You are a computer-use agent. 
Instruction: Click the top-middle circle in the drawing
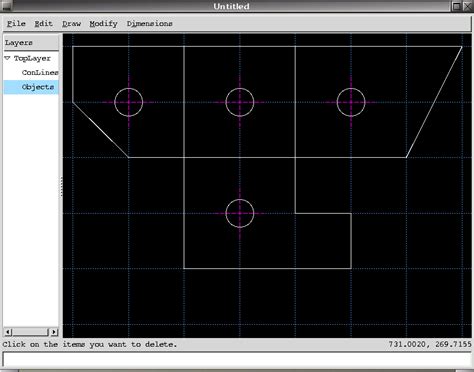pyautogui.click(x=240, y=102)
